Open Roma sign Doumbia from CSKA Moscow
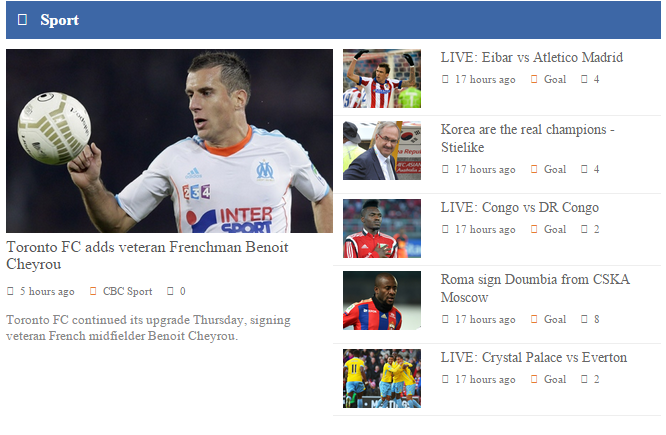The height and width of the screenshot is (435, 666). (x=535, y=288)
